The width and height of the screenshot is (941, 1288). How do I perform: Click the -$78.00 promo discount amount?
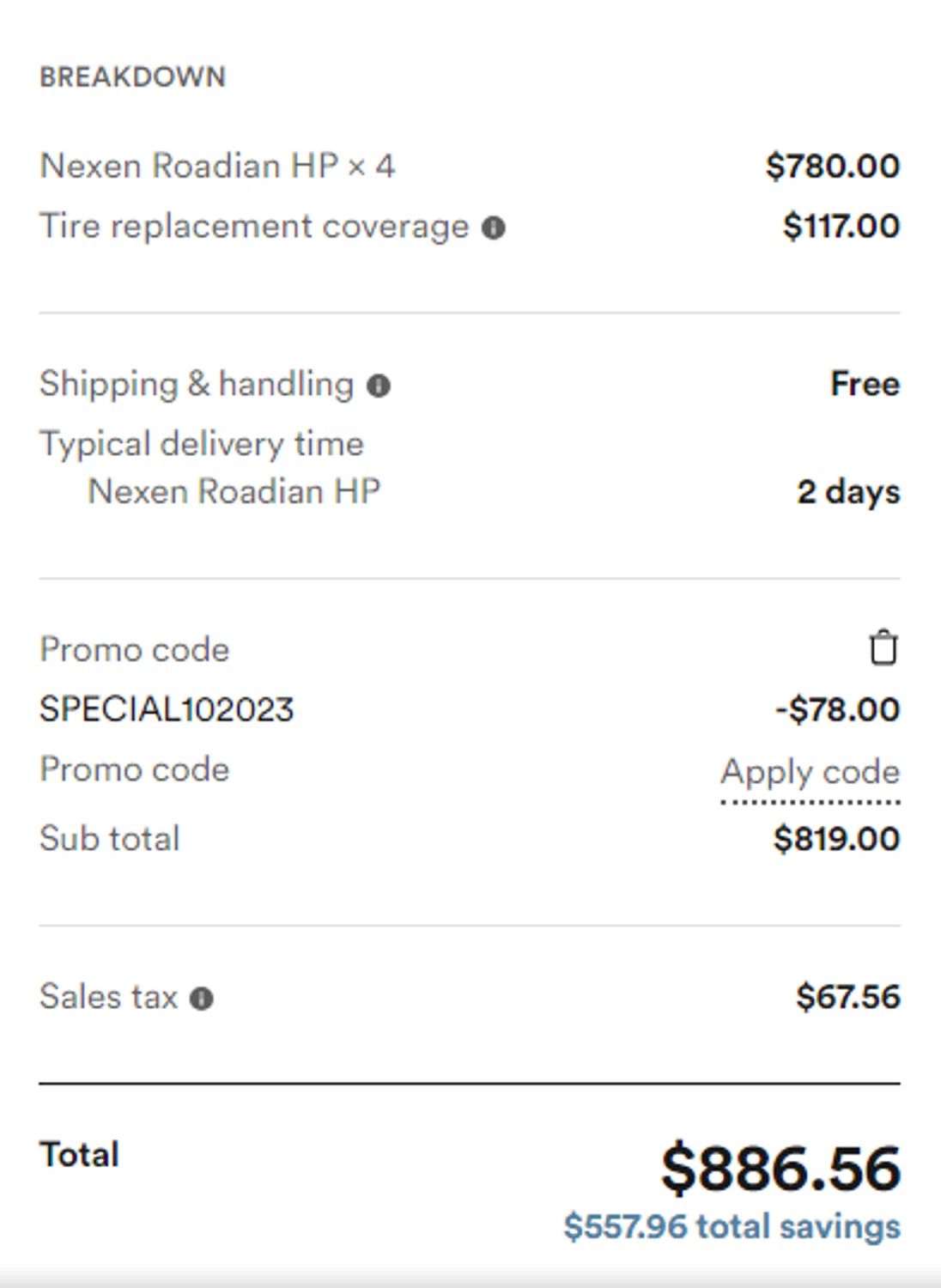click(837, 710)
